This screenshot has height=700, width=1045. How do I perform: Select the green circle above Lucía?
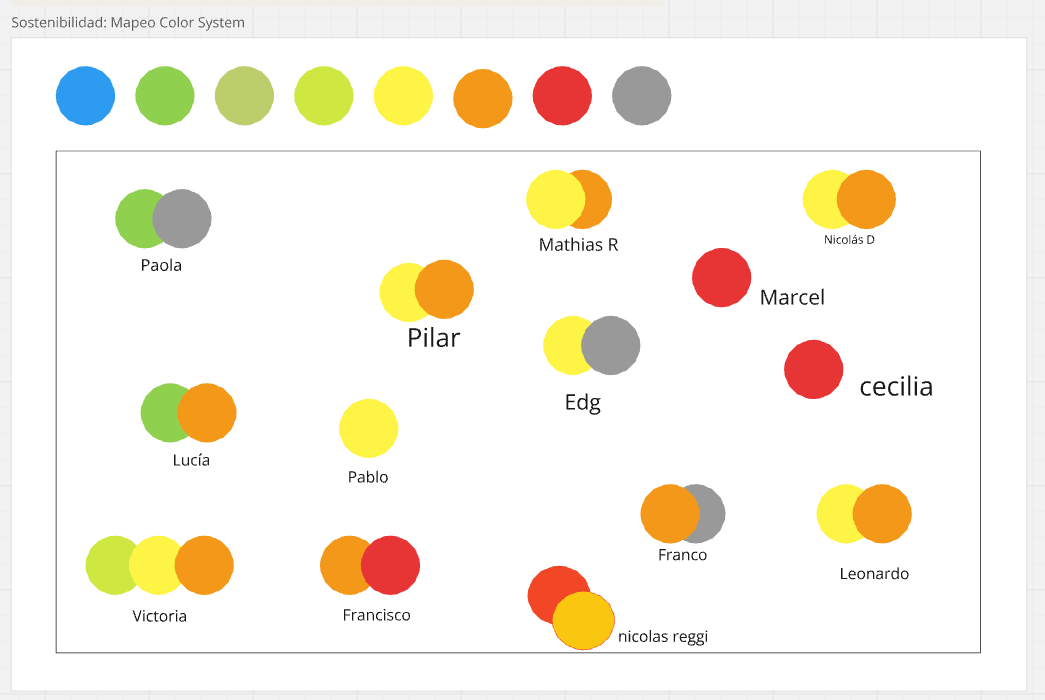pos(160,412)
